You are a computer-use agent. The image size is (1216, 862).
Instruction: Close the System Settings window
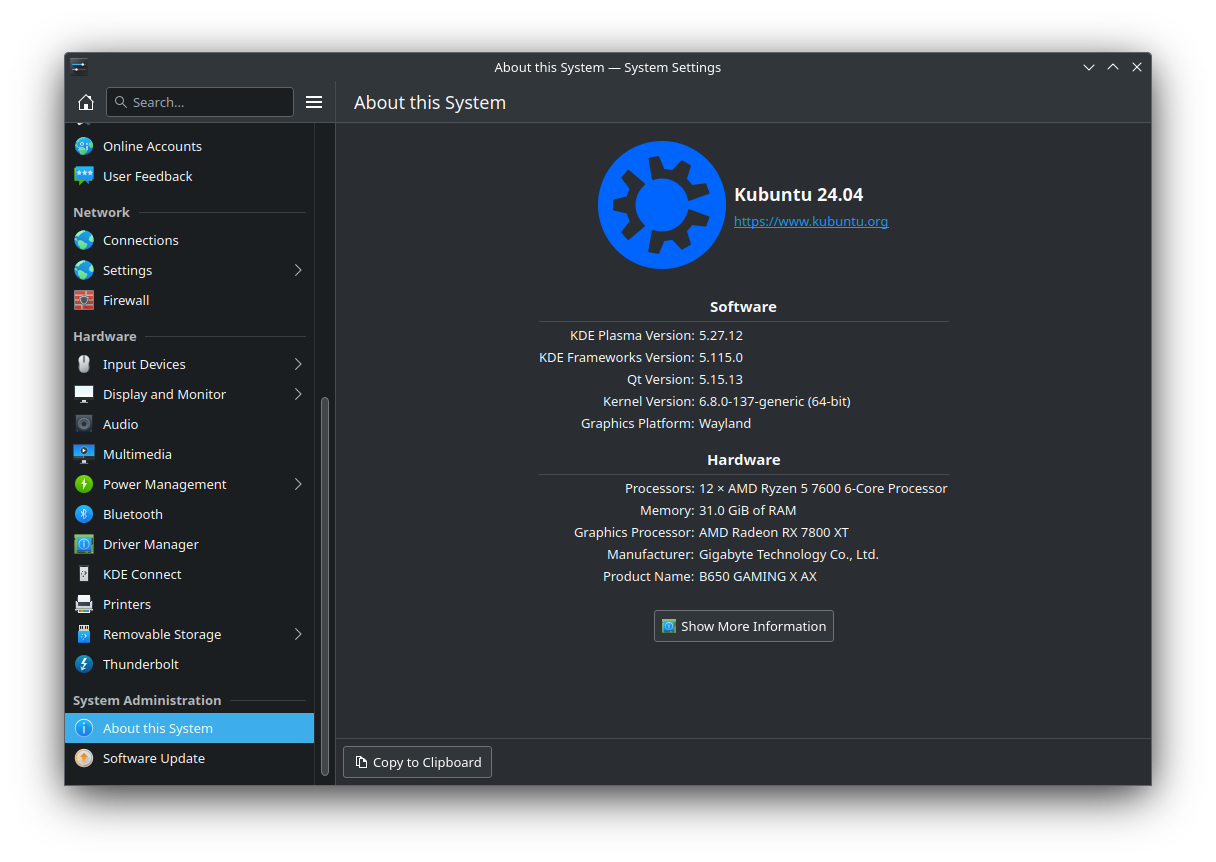click(x=1137, y=67)
